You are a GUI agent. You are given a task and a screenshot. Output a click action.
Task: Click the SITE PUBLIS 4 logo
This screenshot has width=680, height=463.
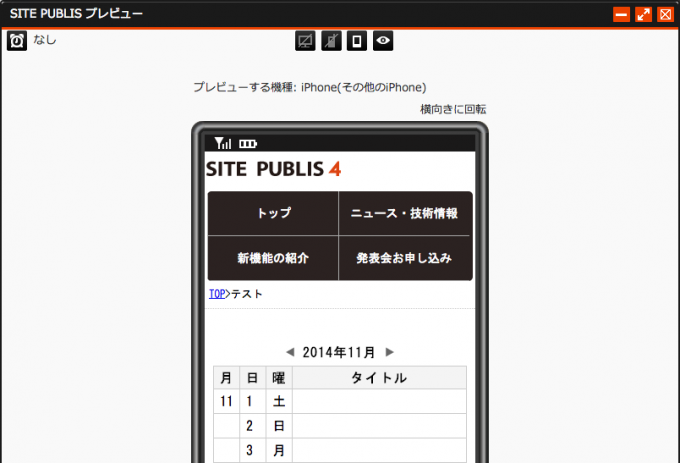tap(274, 169)
